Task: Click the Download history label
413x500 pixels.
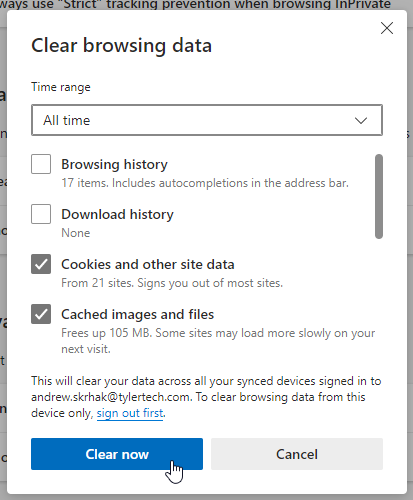Action: click(x=117, y=214)
